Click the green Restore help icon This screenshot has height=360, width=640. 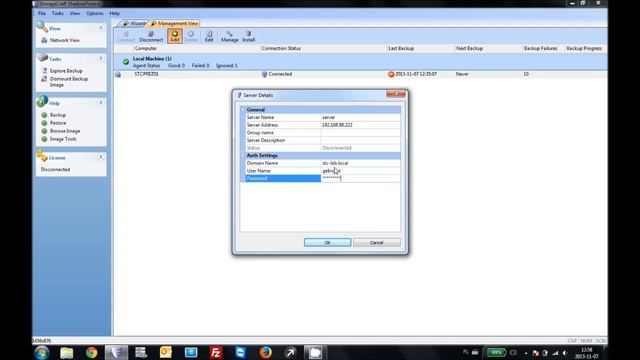click(x=44, y=123)
